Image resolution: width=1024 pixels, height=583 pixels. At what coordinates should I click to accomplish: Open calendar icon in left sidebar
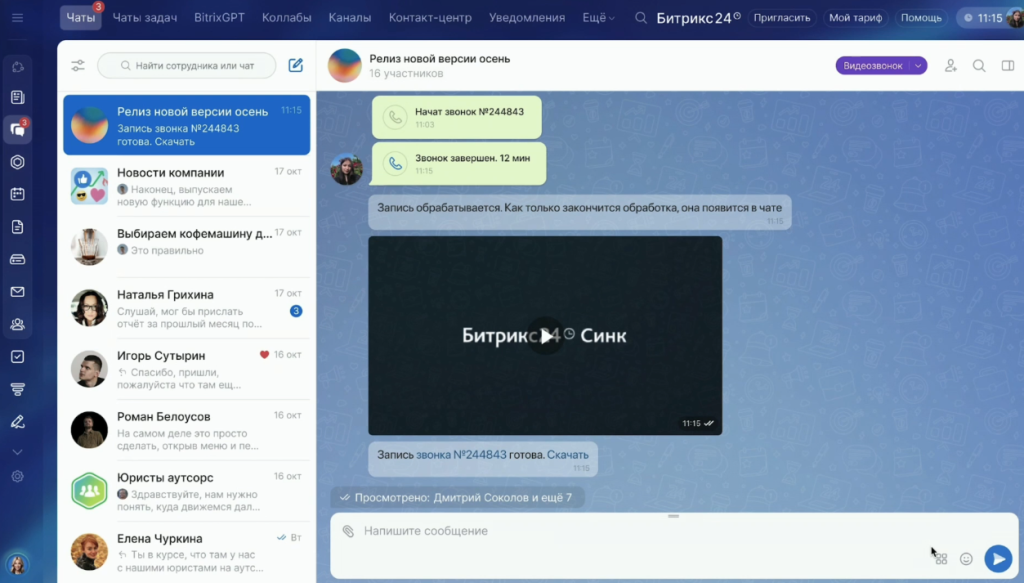tap(17, 194)
